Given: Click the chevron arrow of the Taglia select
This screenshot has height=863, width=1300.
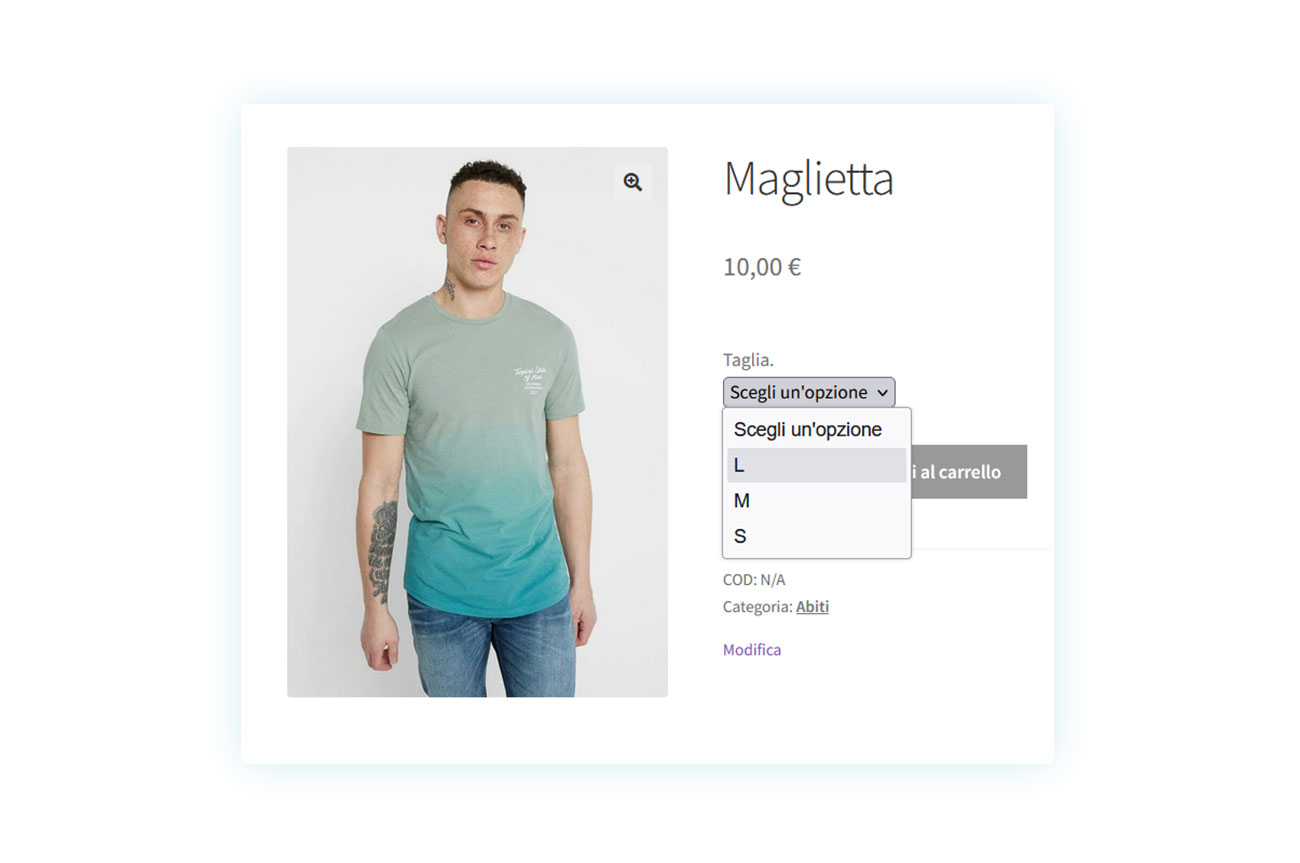Looking at the screenshot, I should pyautogui.click(x=882, y=393).
